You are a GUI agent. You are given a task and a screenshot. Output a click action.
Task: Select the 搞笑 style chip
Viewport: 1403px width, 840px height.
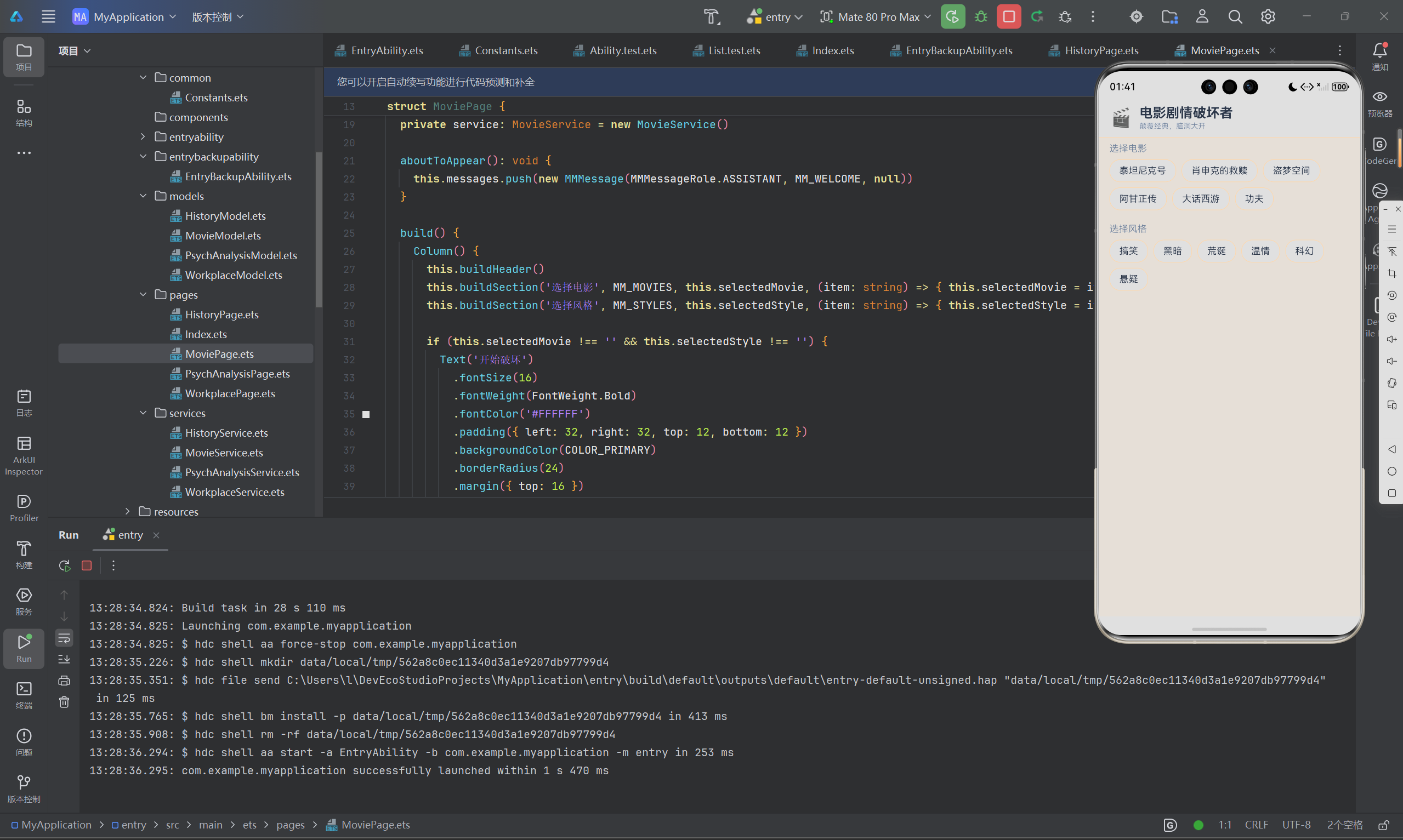pyautogui.click(x=1128, y=251)
